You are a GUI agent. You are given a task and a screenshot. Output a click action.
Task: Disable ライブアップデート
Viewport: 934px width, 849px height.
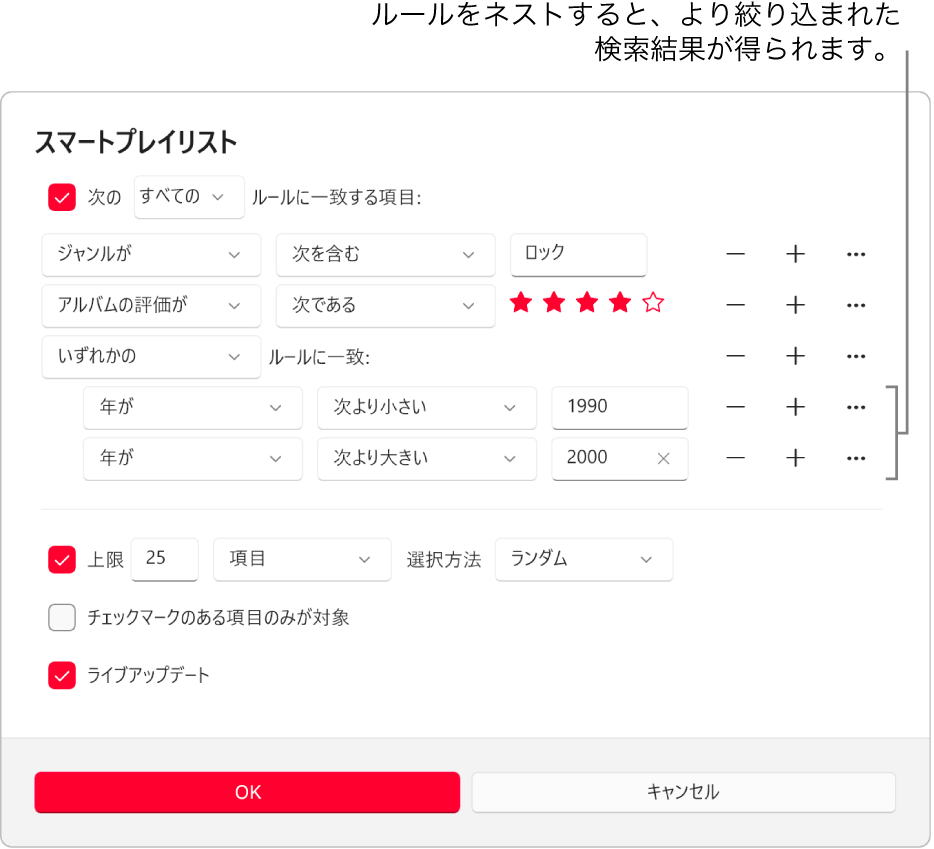[62, 675]
